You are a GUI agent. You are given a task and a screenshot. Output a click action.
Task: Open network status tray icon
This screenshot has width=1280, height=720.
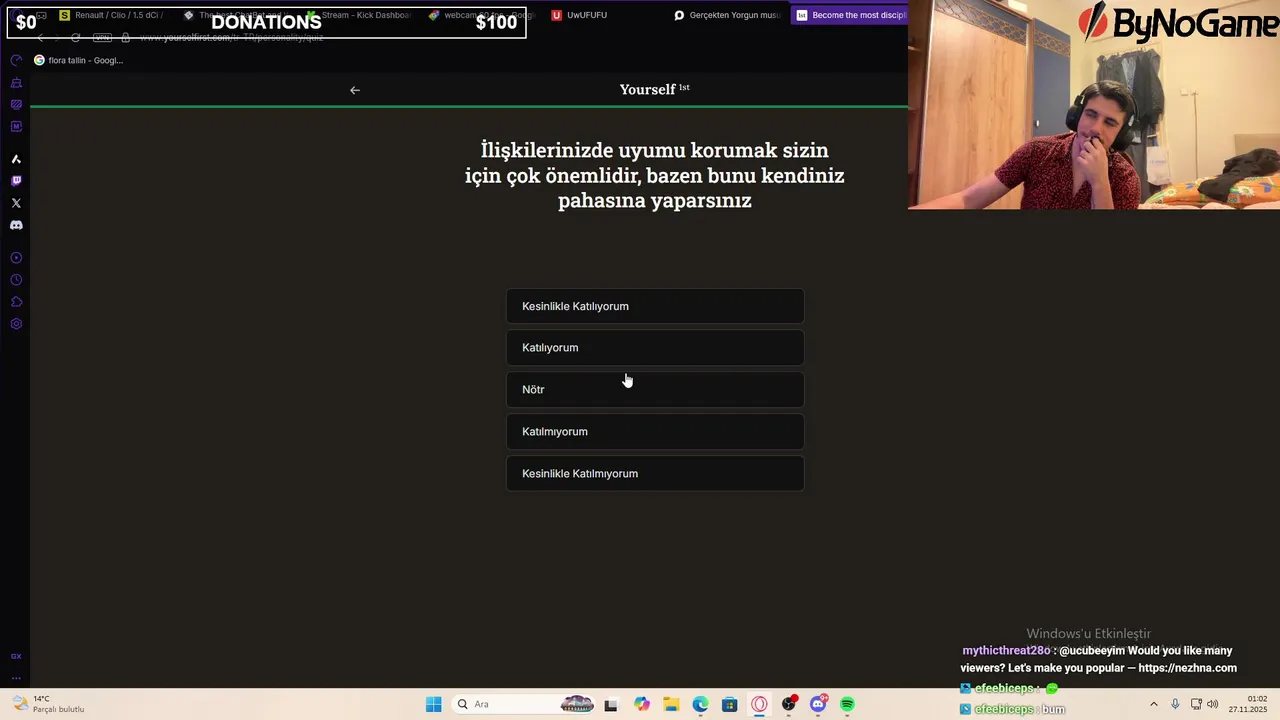tap(1196, 704)
